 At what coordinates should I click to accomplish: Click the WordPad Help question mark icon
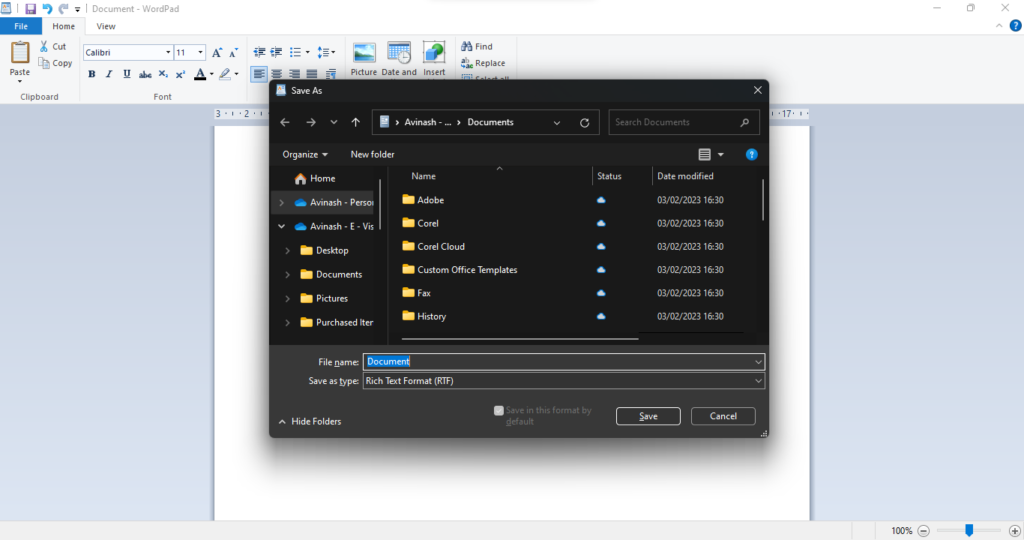coord(1016,26)
